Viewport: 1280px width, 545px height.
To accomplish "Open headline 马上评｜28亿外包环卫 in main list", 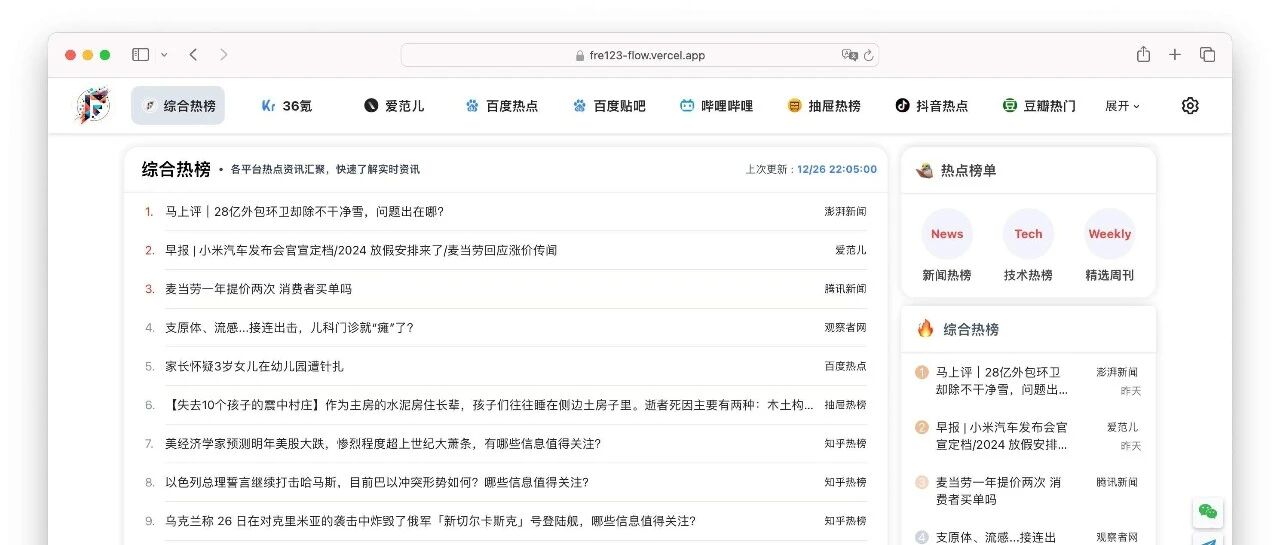I will tap(304, 211).
